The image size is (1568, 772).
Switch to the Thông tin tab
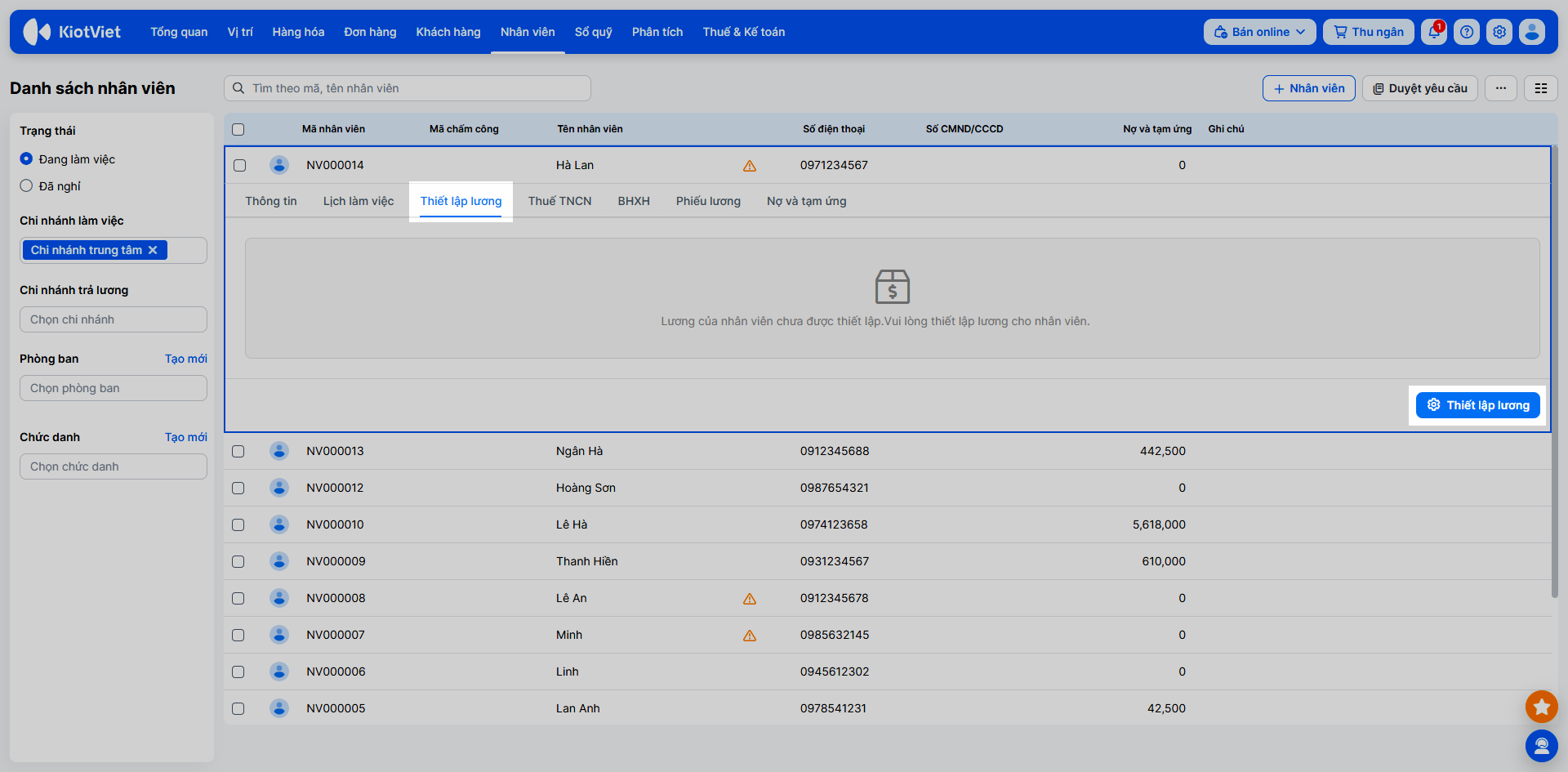point(271,201)
